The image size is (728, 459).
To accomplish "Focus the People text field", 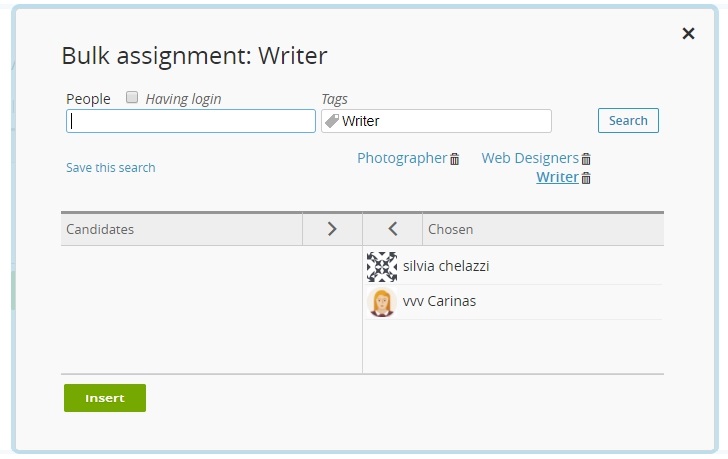I will (x=190, y=121).
